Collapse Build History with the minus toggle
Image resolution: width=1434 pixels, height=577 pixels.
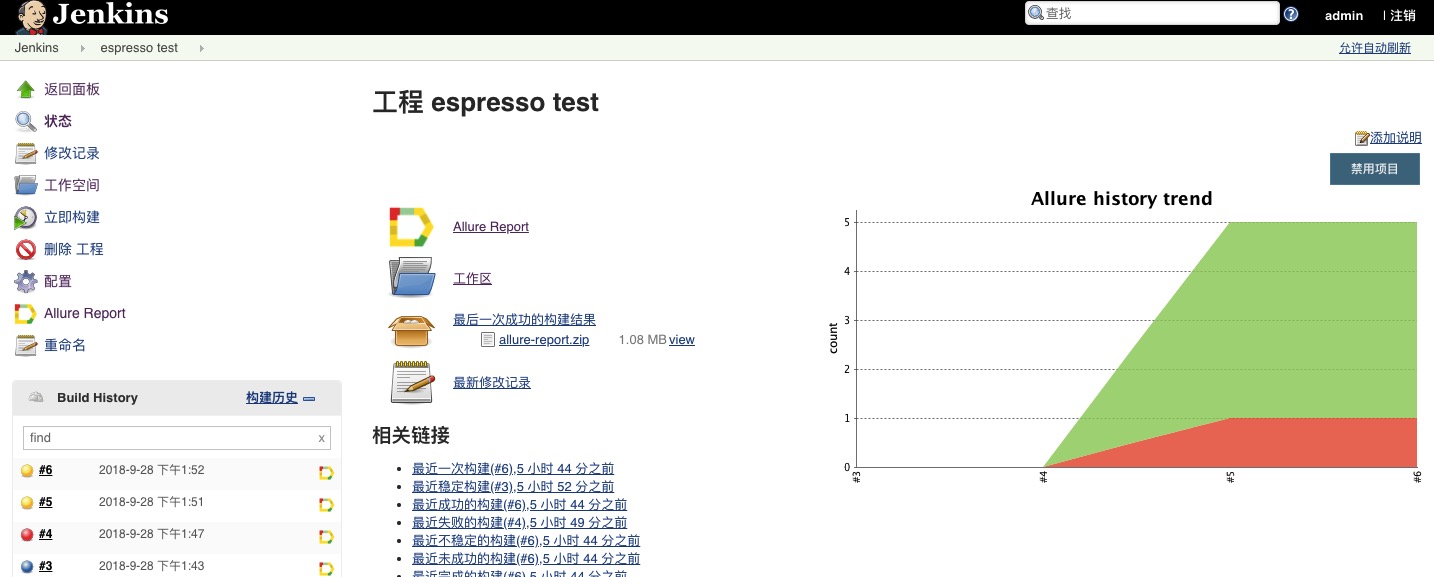coord(309,398)
